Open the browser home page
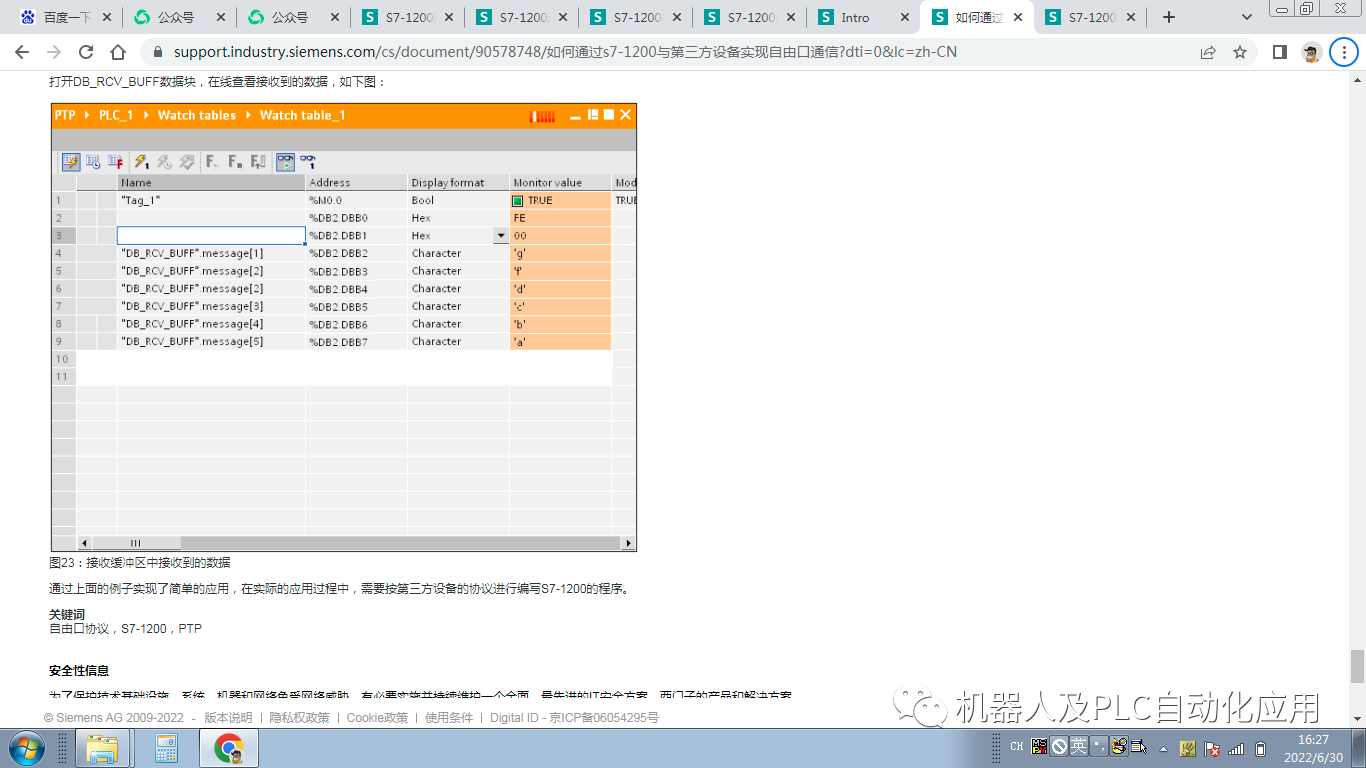The width and height of the screenshot is (1366, 768). point(118,52)
